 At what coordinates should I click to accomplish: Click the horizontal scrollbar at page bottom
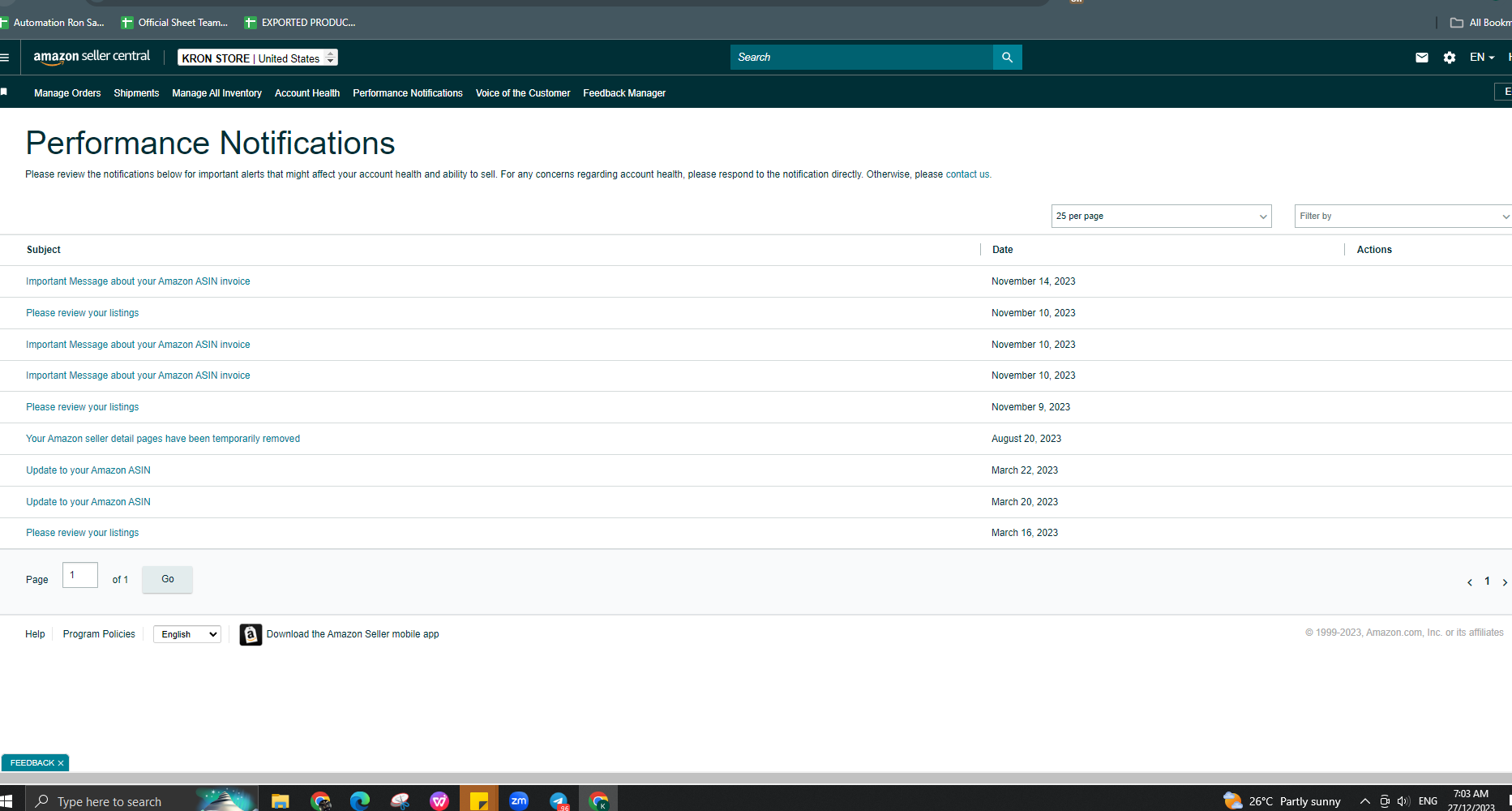(x=756, y=779)
